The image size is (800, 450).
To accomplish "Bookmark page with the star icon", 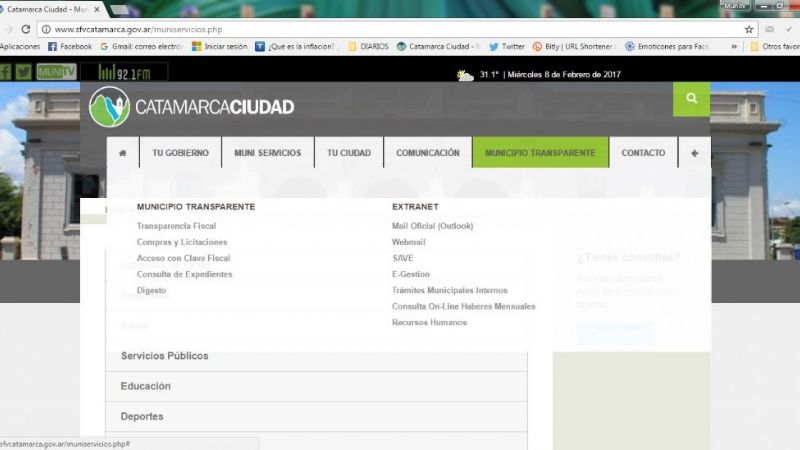I will (748, 30).
